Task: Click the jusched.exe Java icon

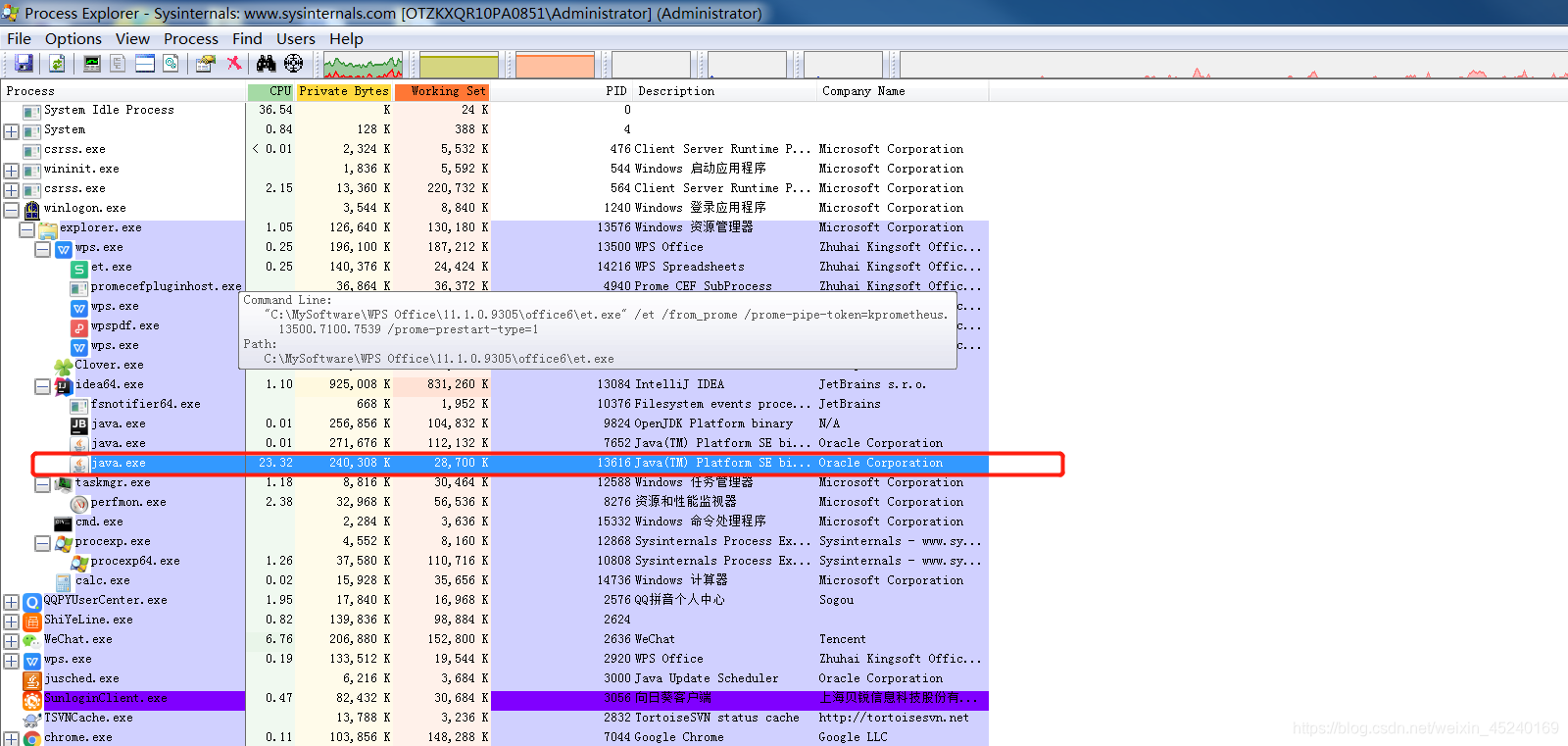Action: pyautogui.click(x=31, y=679)
